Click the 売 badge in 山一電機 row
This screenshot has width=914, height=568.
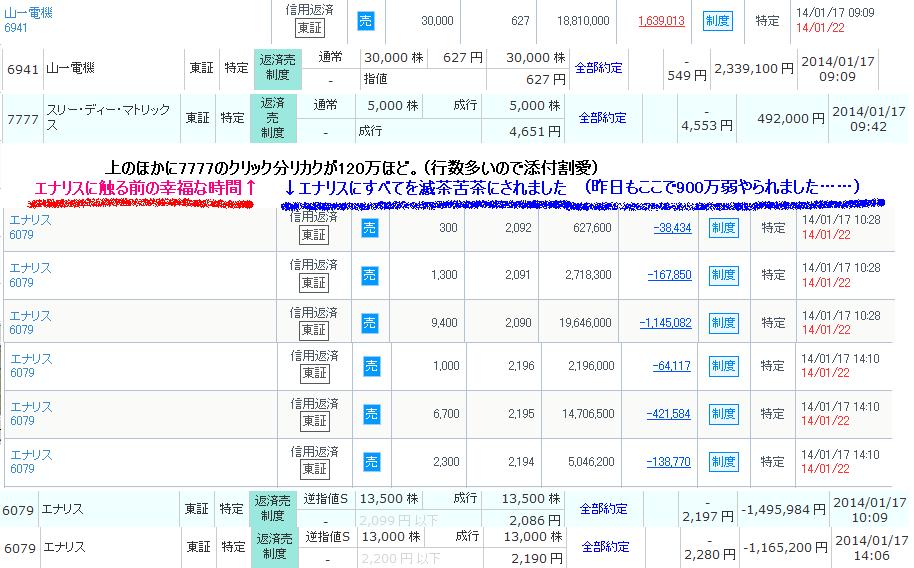(x=365, y=21)
